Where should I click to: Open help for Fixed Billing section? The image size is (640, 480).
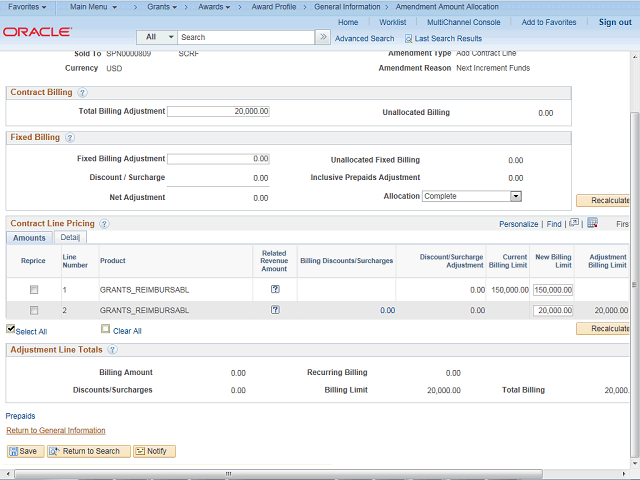point(70,137)
